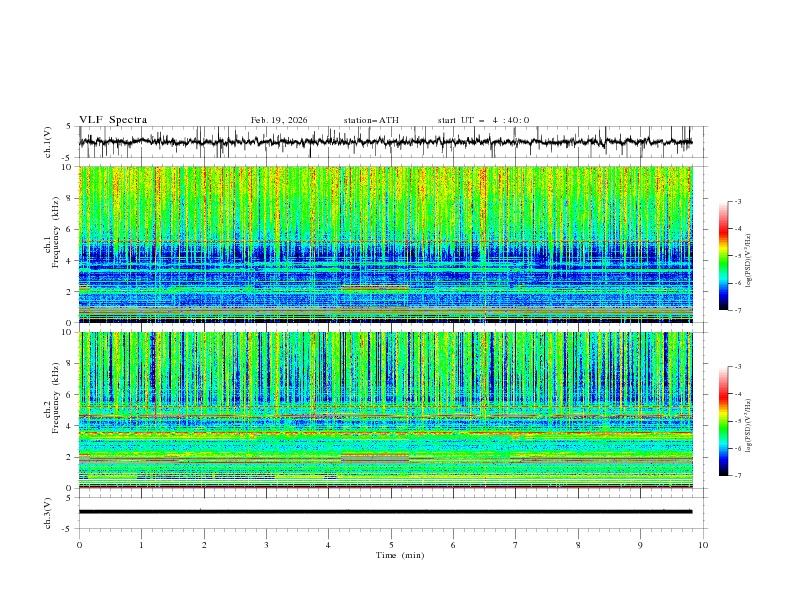
Task: Click the upper log(PSD) color bar
Action: point(724,256)
